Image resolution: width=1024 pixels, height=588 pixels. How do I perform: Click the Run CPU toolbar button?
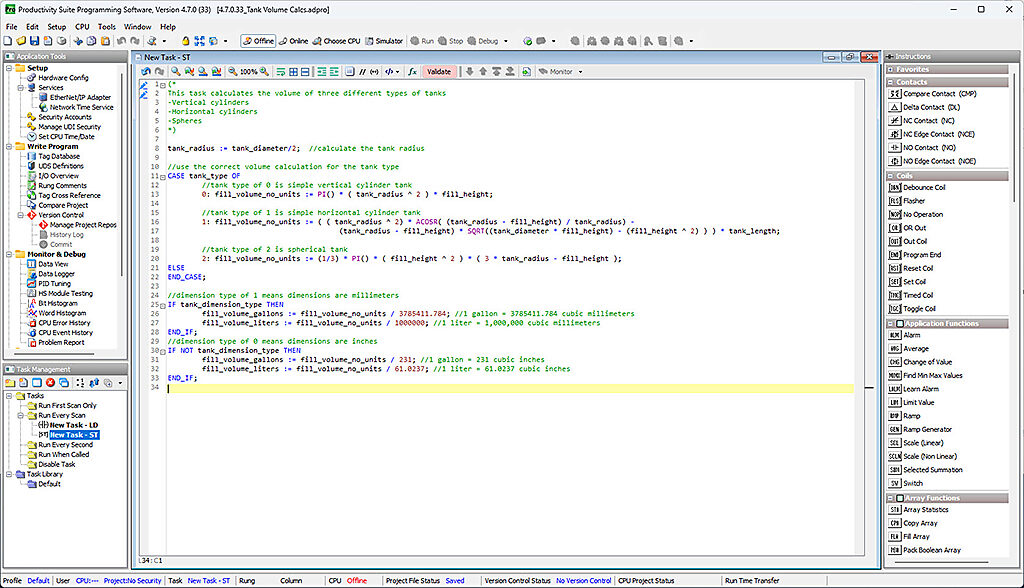tap(422, 41)
